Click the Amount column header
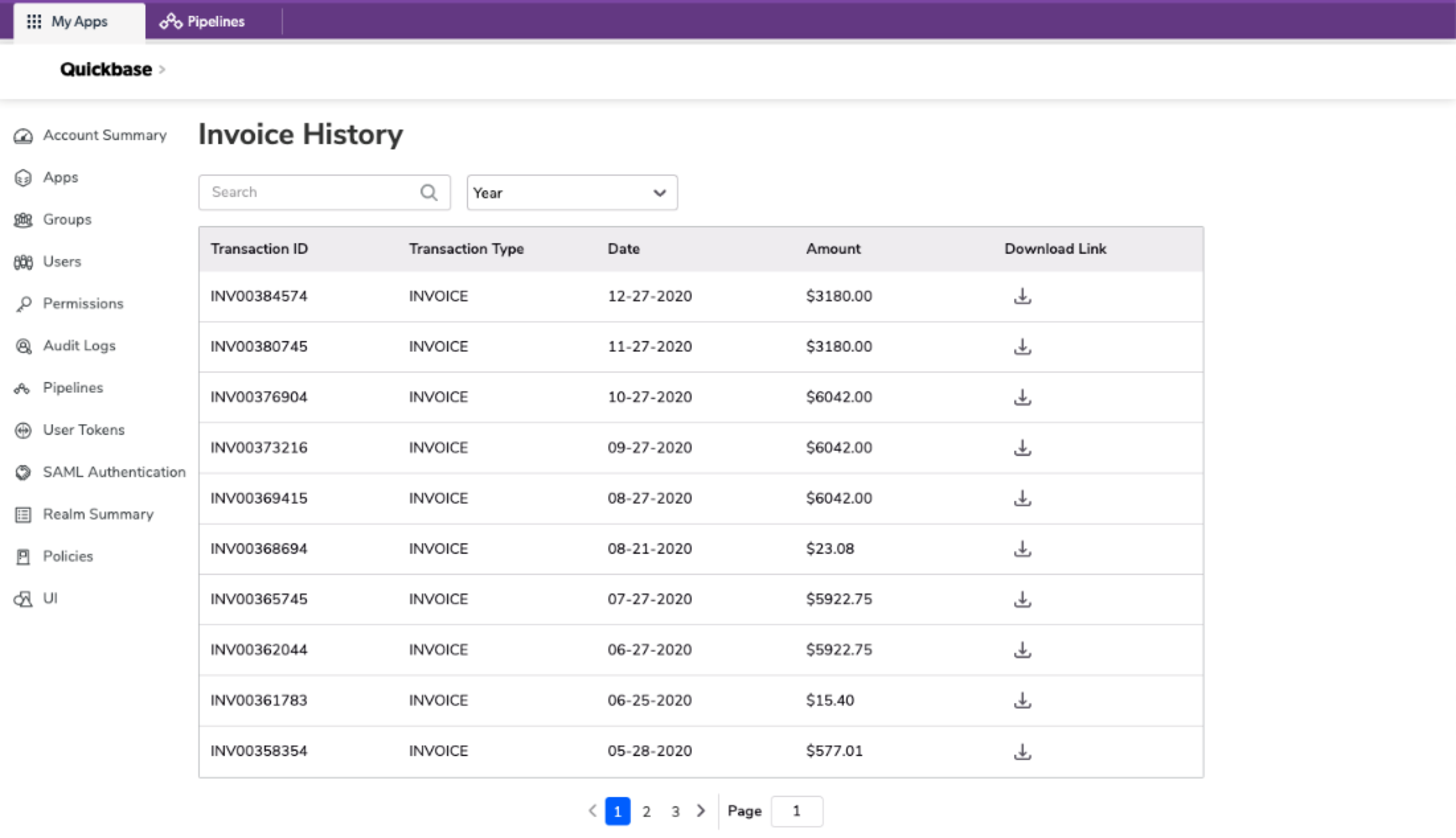Viewport: 1456px width, 838px height. click(833, 248)
